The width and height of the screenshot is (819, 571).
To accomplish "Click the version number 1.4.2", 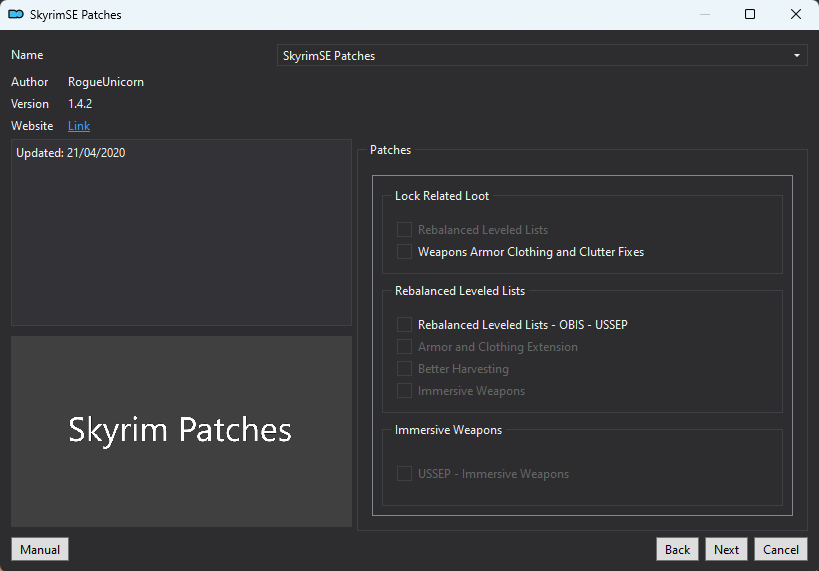I will [x=80, y=104].
